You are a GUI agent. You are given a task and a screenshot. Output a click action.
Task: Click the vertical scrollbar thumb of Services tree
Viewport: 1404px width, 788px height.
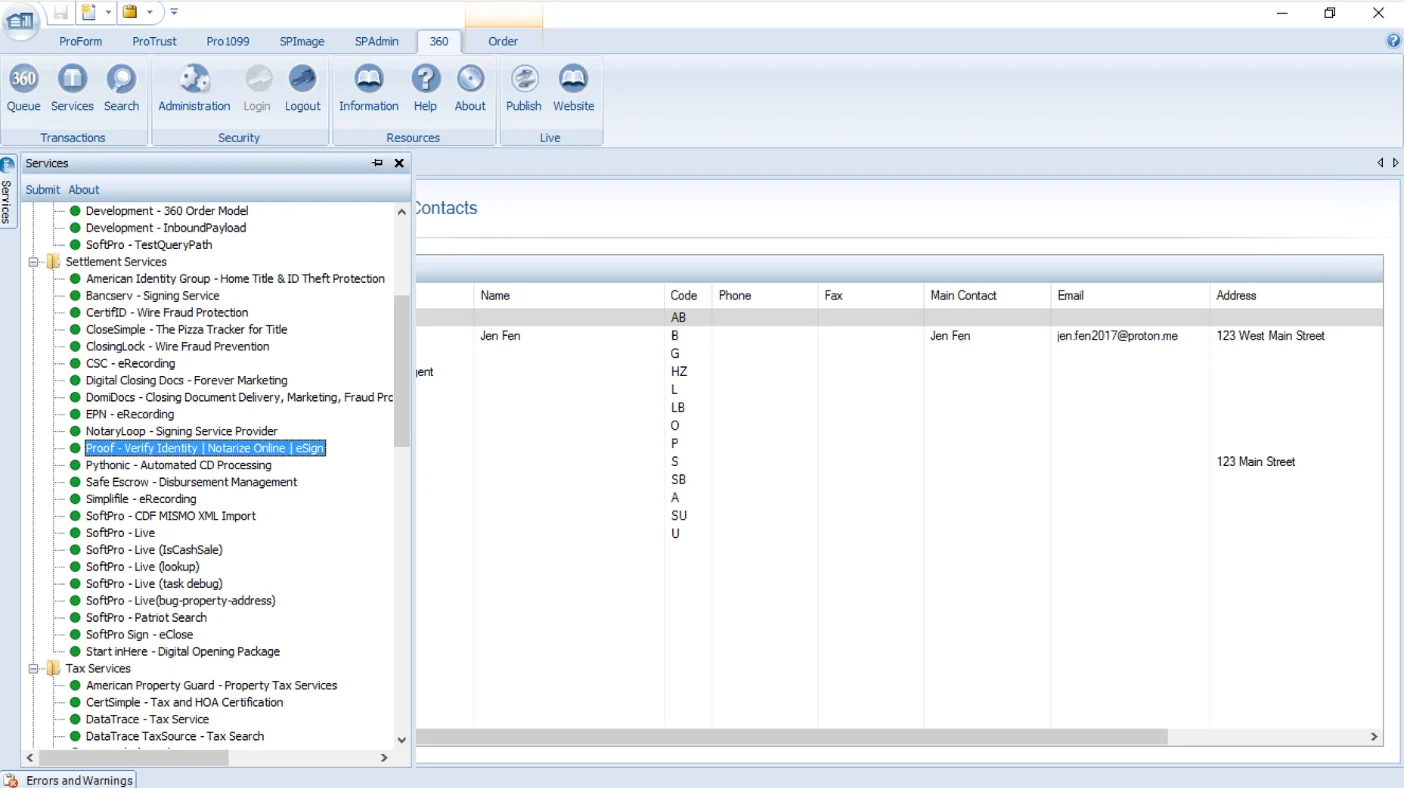[402, 371]
